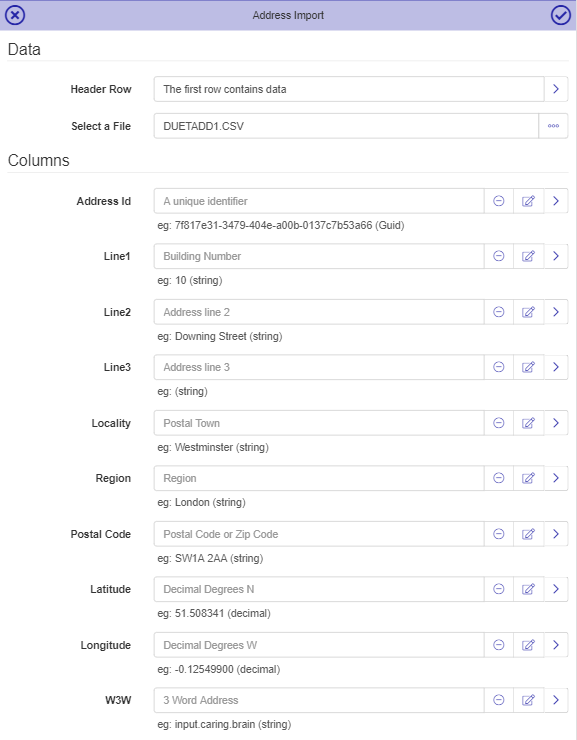Expand the Longitude column chevron

[x=556, y=645]
